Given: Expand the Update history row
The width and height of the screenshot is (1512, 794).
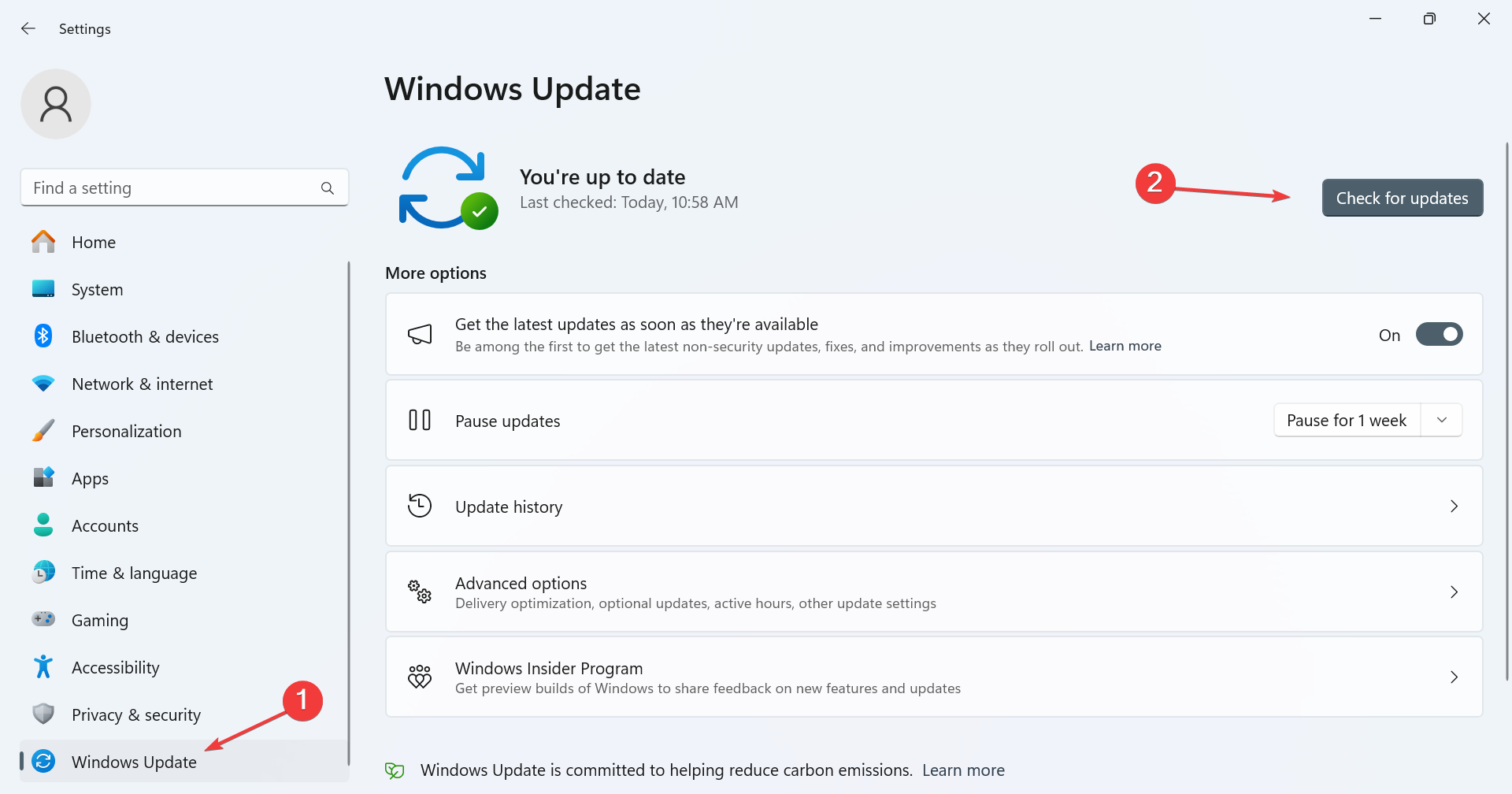Looking at the screenshot, I should [x=1454, y=506].
